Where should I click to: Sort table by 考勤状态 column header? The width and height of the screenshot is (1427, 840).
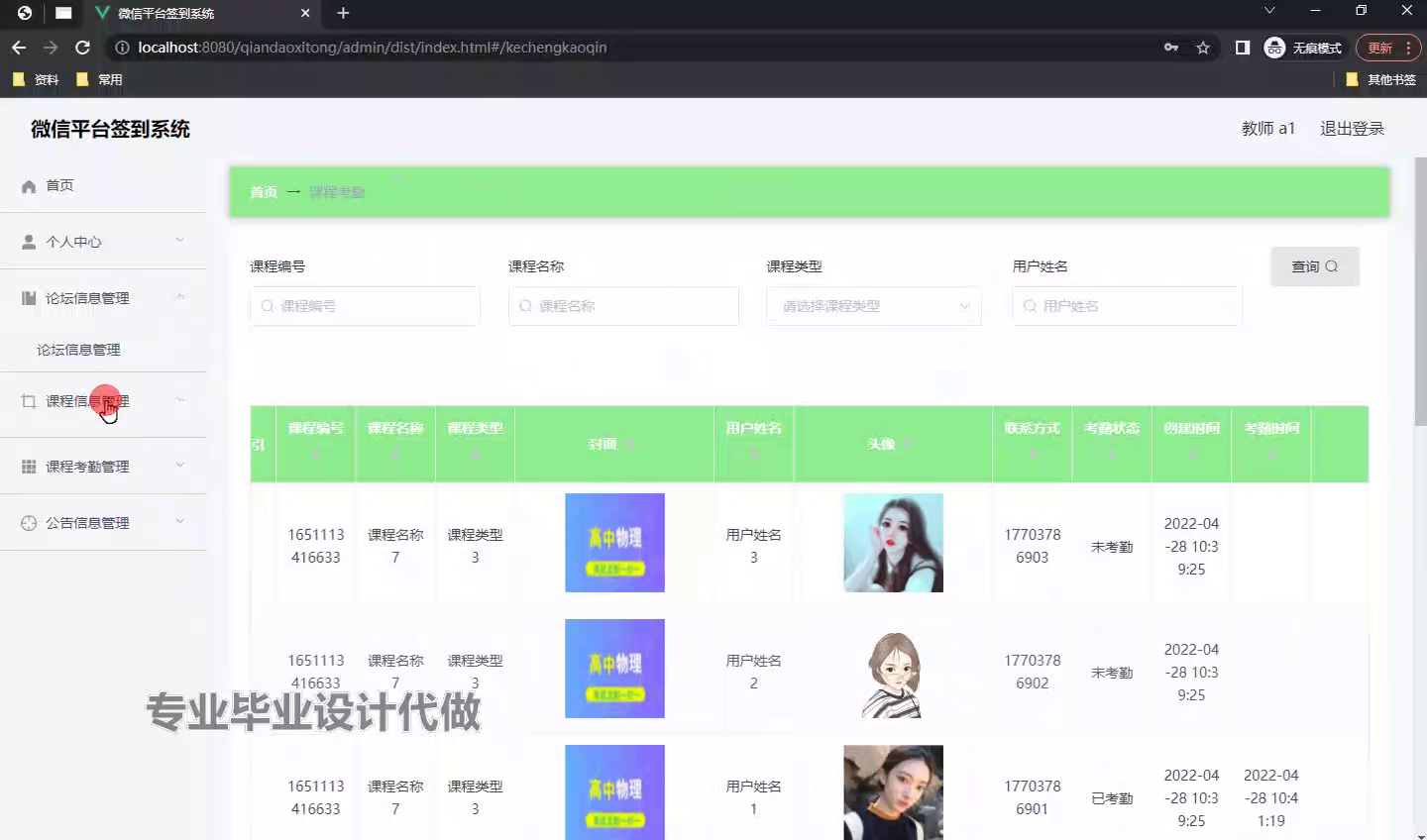[x=1112, y=442]
